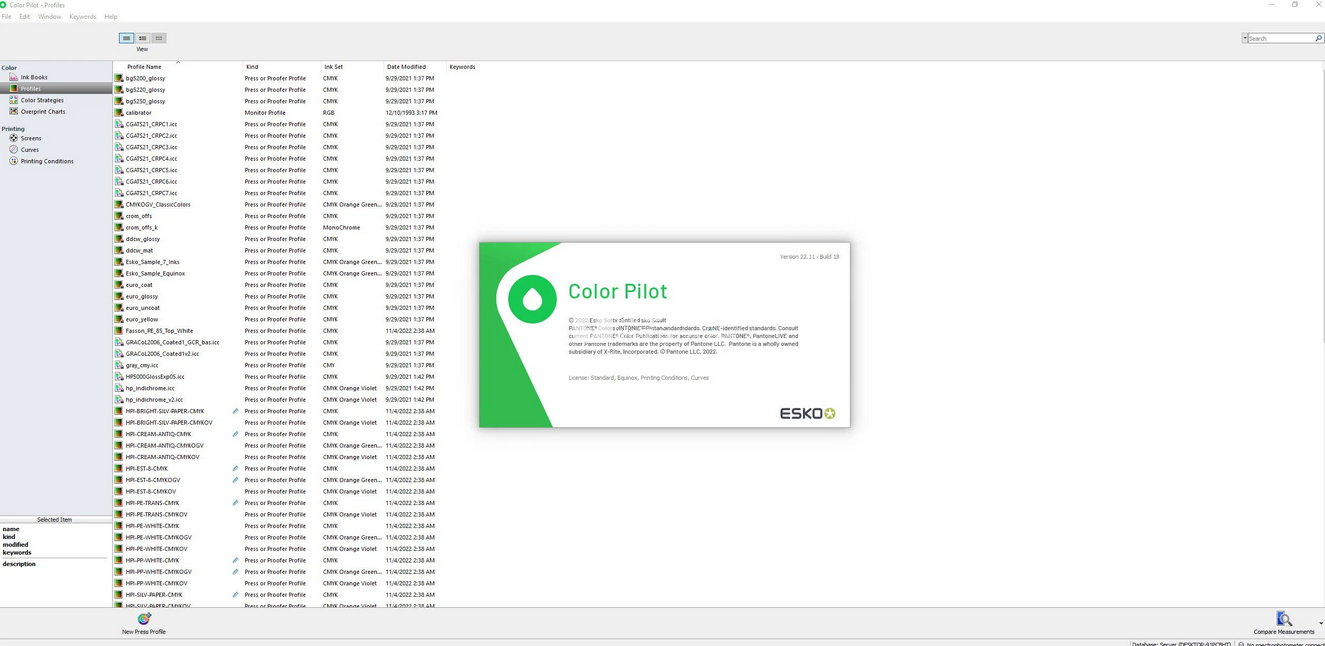Viewport: 1325px width, 646px height.
Task: Open the Help menu
Action: [x=111, y=17]
